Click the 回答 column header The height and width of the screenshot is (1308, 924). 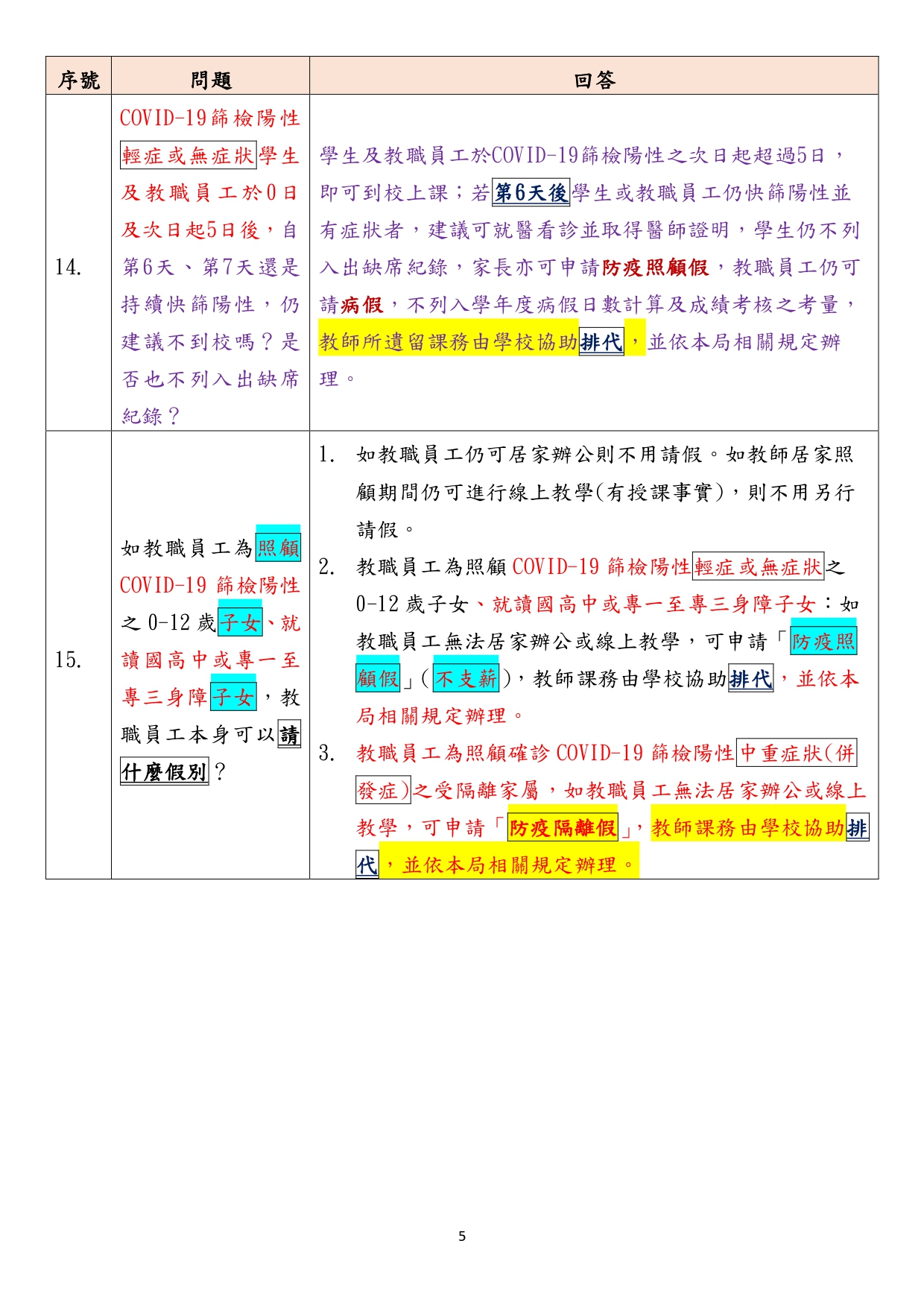pos(594,80)
